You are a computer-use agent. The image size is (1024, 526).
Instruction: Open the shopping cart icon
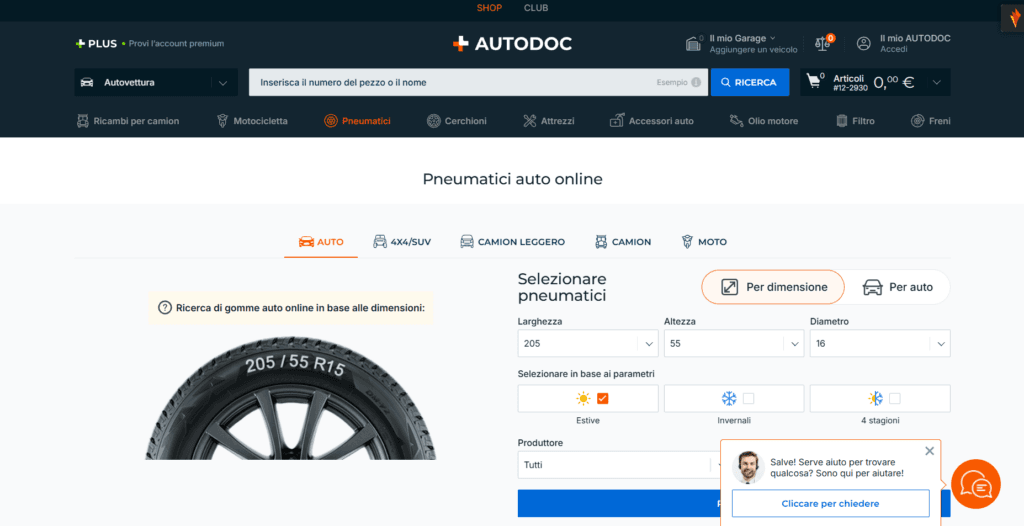pos(814,81)
